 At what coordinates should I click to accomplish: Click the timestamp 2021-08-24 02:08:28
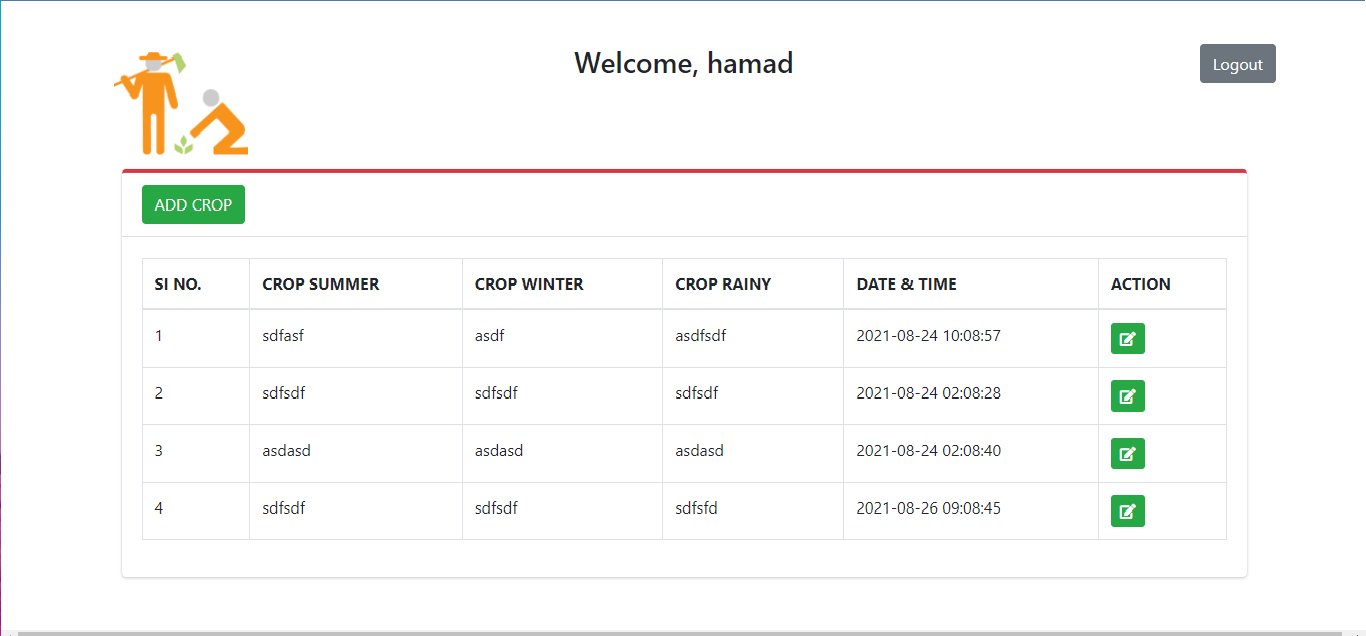click(x=928, y=393)
